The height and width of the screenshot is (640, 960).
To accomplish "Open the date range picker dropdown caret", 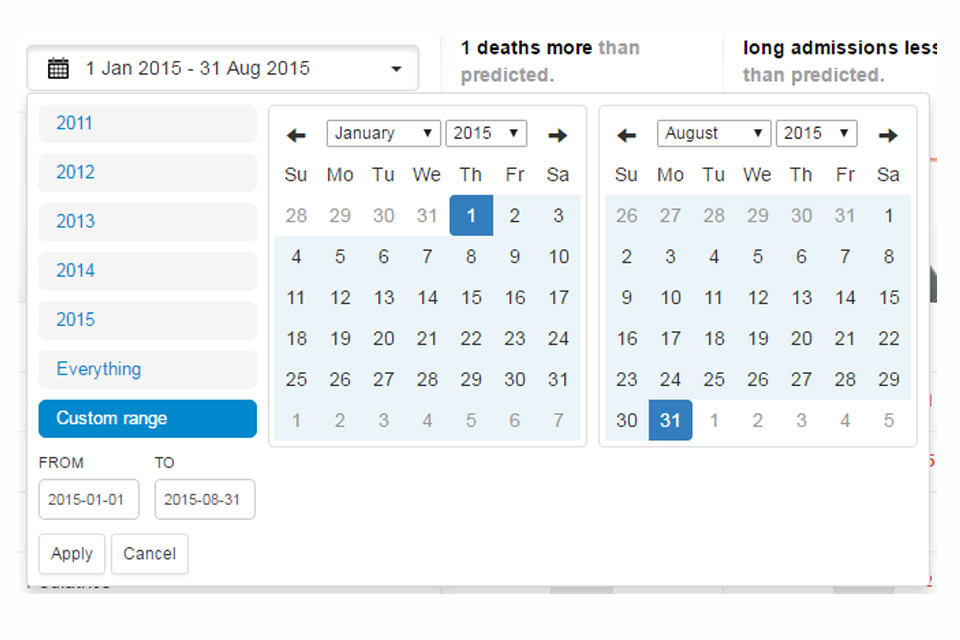I will pyautogui.click(x=397, y=69).
